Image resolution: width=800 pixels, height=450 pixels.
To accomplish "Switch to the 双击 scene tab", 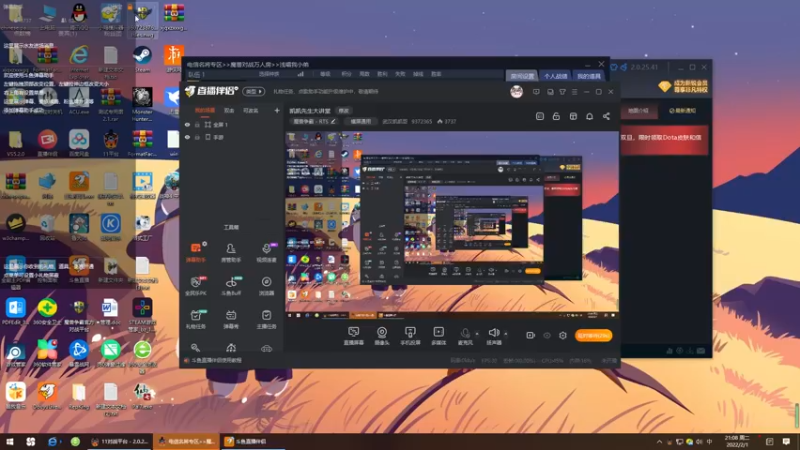I will (x=229, y=110).
